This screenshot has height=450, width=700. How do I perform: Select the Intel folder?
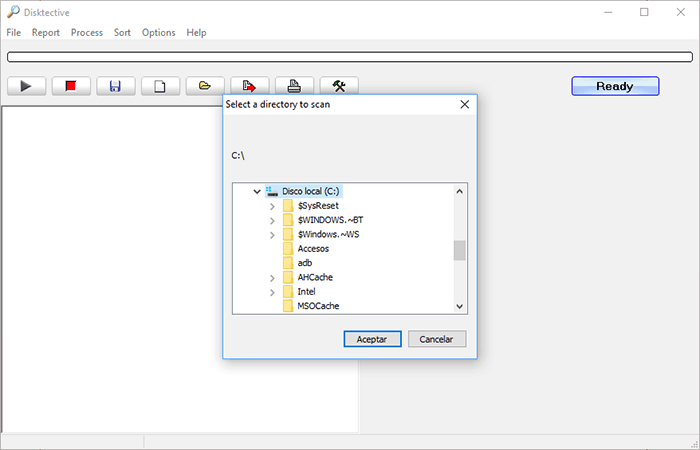pos(306,292)
